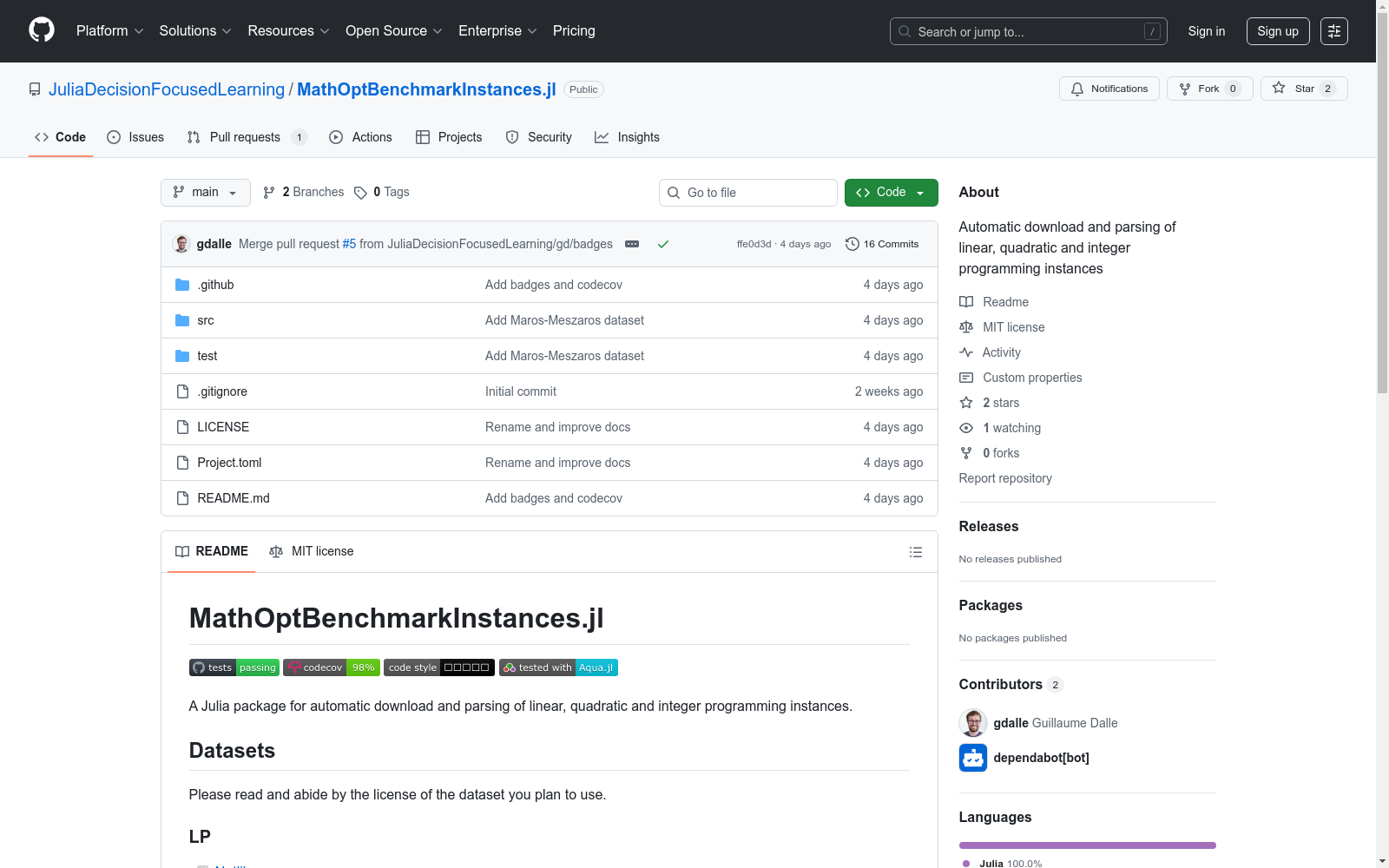1389x868 pixels.
Task: Click the star icon to star repository
Action: (x=1279, y=88)
